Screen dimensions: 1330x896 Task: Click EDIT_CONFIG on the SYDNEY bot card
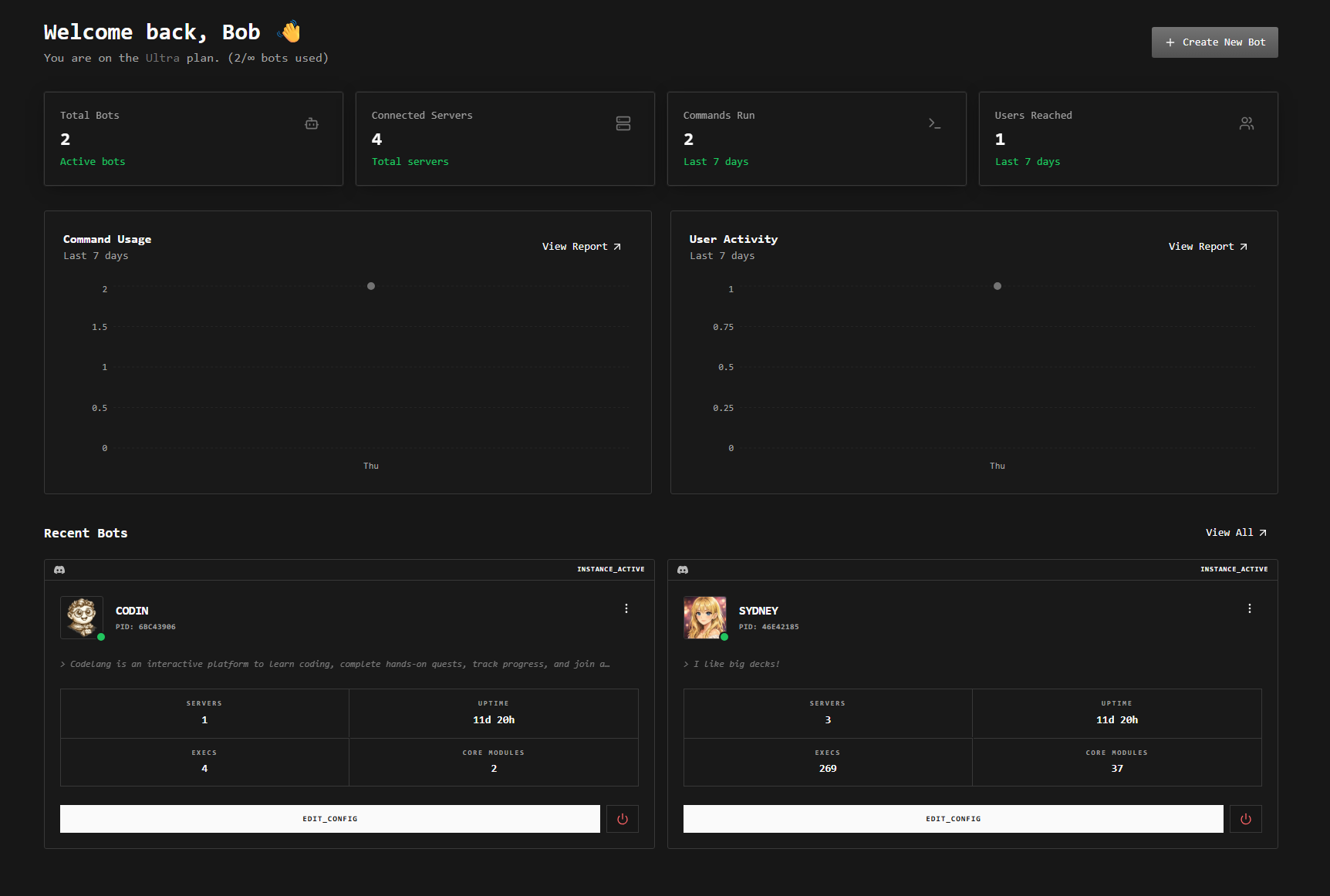coord(953,819)
